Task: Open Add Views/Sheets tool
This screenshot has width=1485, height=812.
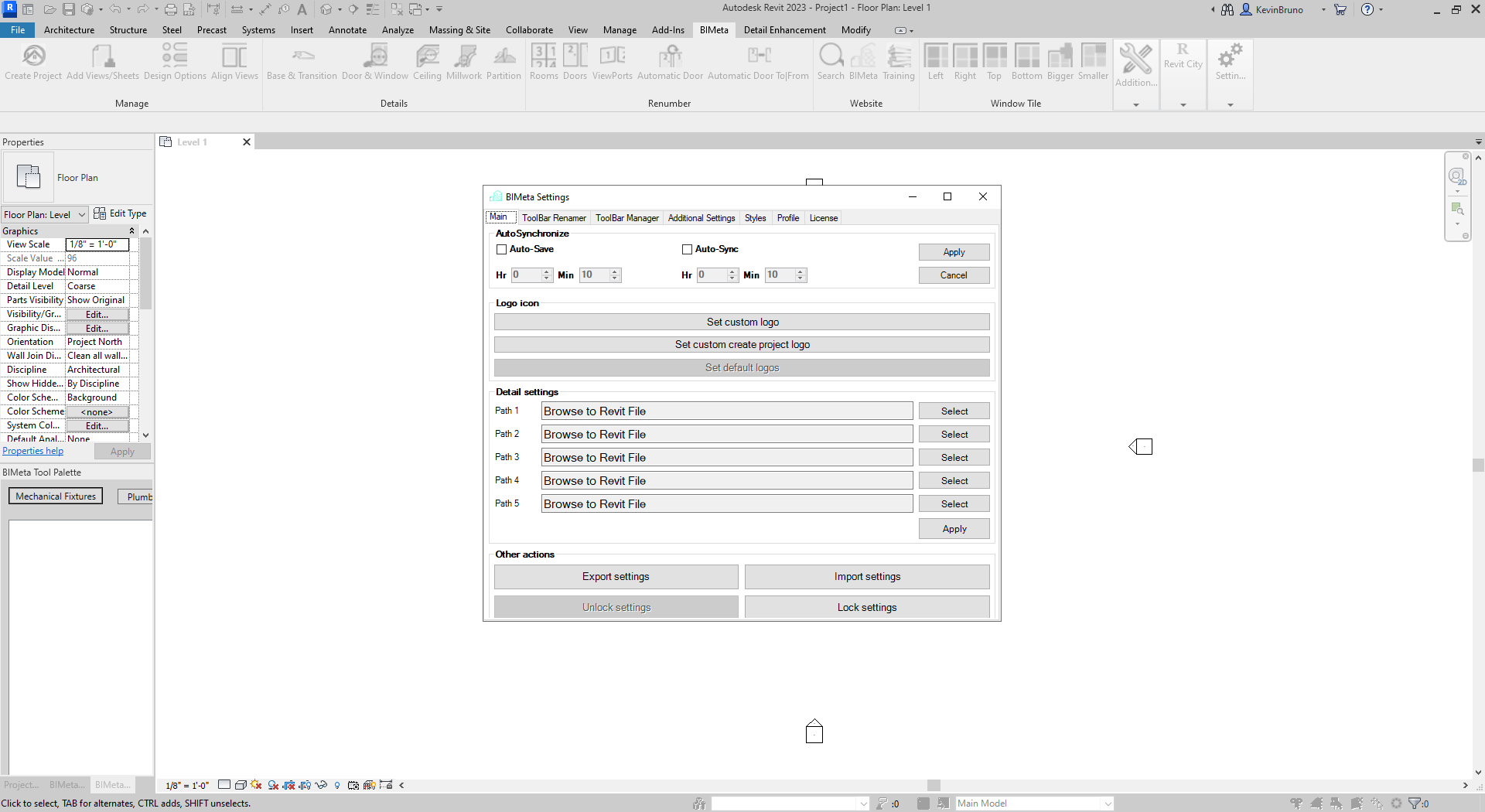Action: tap(103, 62)
